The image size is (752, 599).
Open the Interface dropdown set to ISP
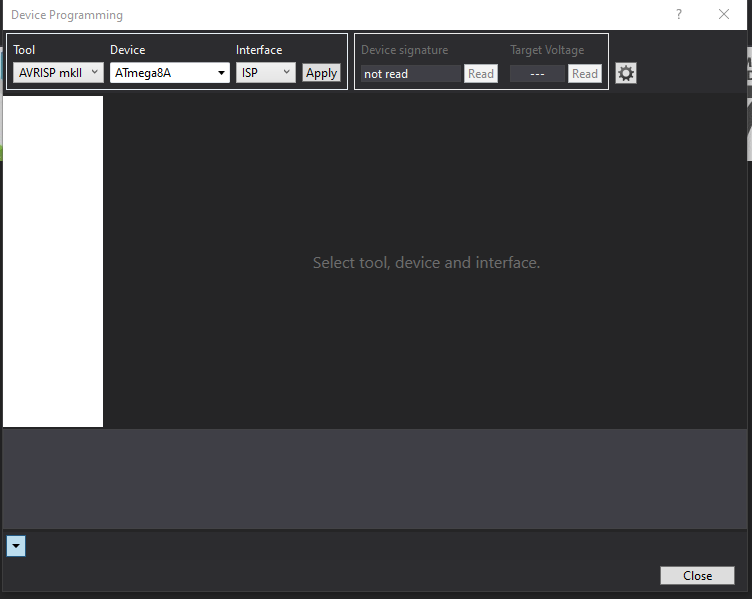tap(266, 73)
